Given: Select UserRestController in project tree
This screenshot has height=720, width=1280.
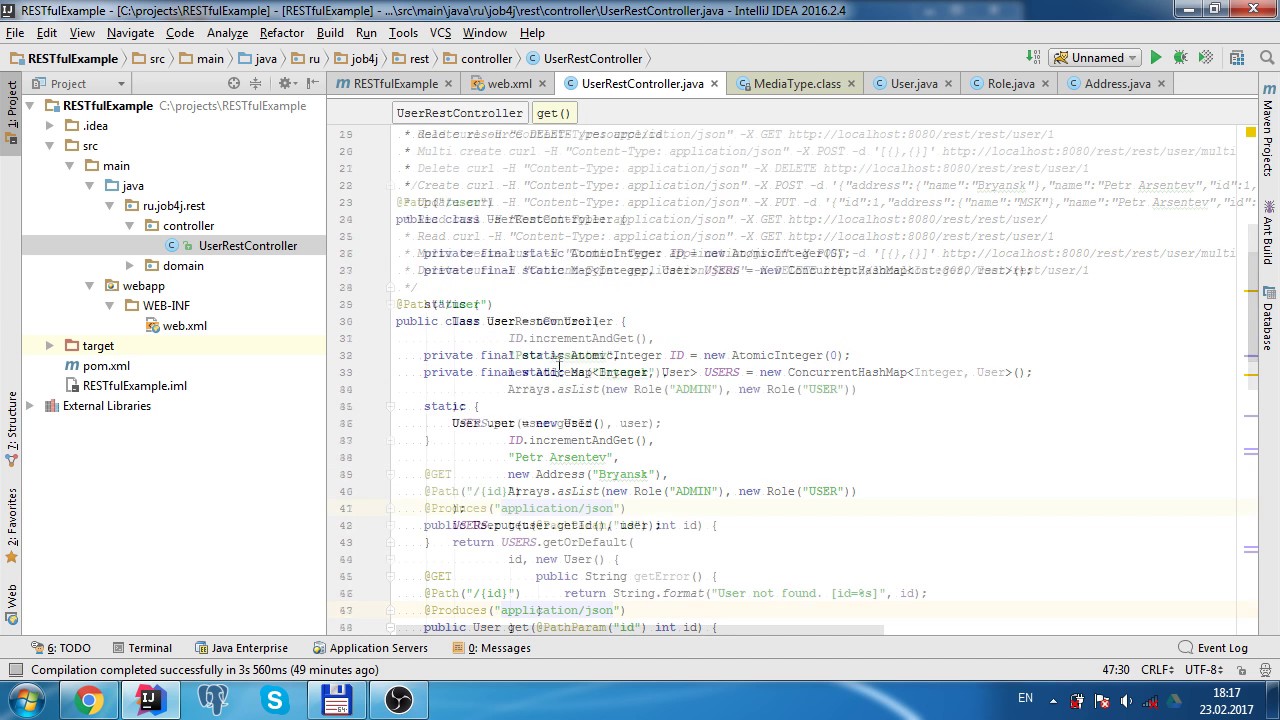Looking at the screenshot, I should pos(247,246).
